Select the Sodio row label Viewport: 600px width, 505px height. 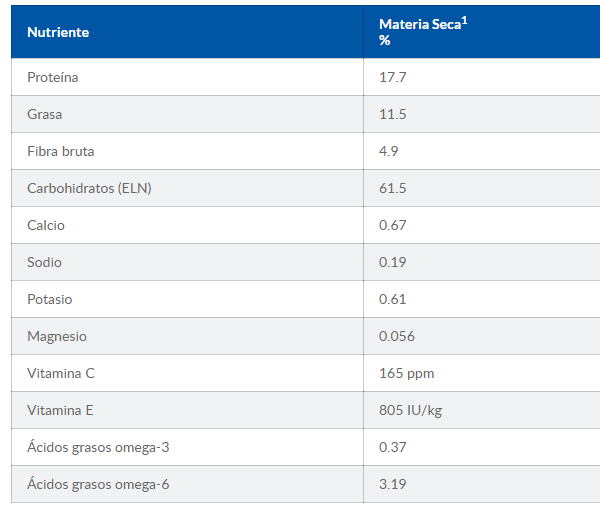pos(45,262)
